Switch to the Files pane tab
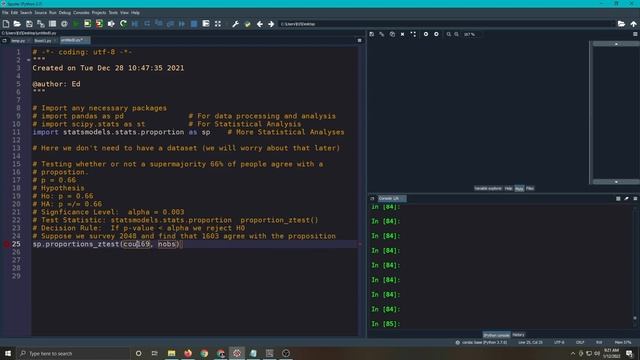Screen dimensions: 640x360 pos(530,189)
